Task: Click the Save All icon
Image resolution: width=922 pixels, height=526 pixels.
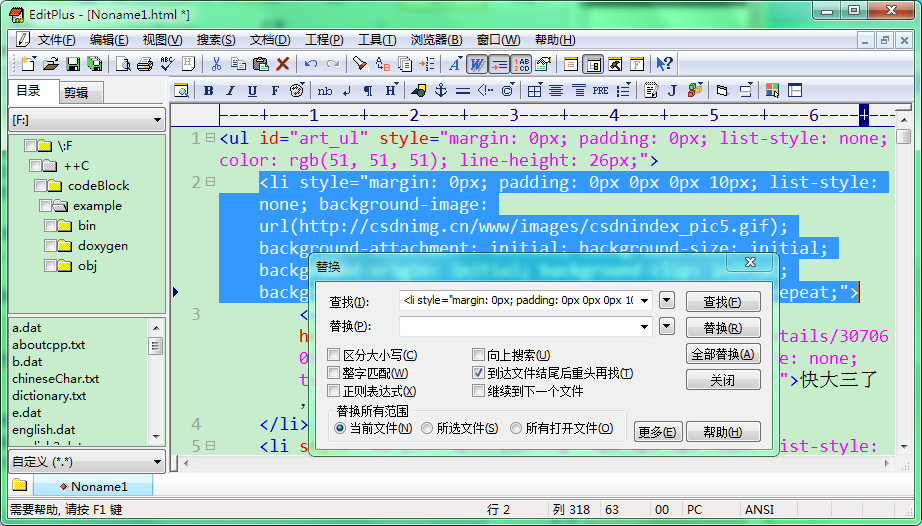Action: (95, 63)
